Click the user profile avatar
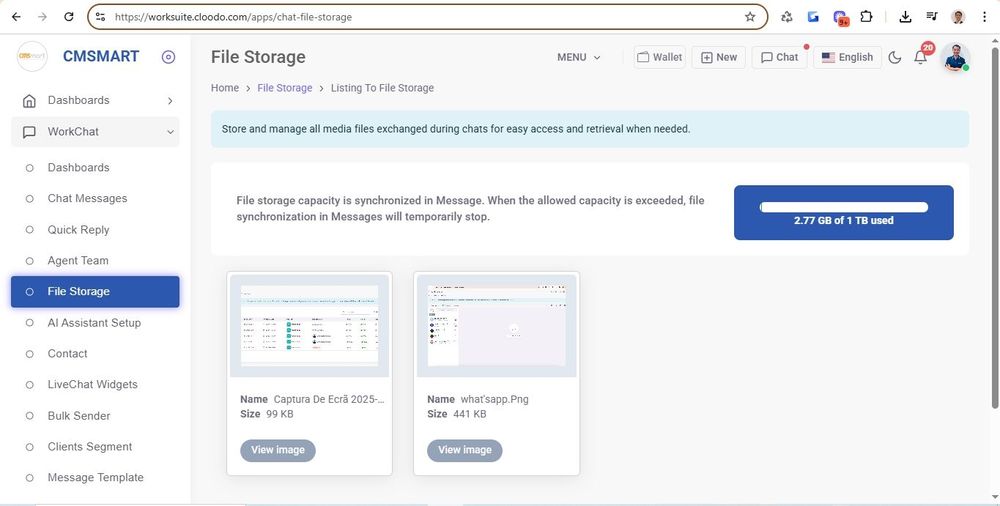Image resolution: width=1000 pixels, height=506 pixels. [x=955, y=58]
